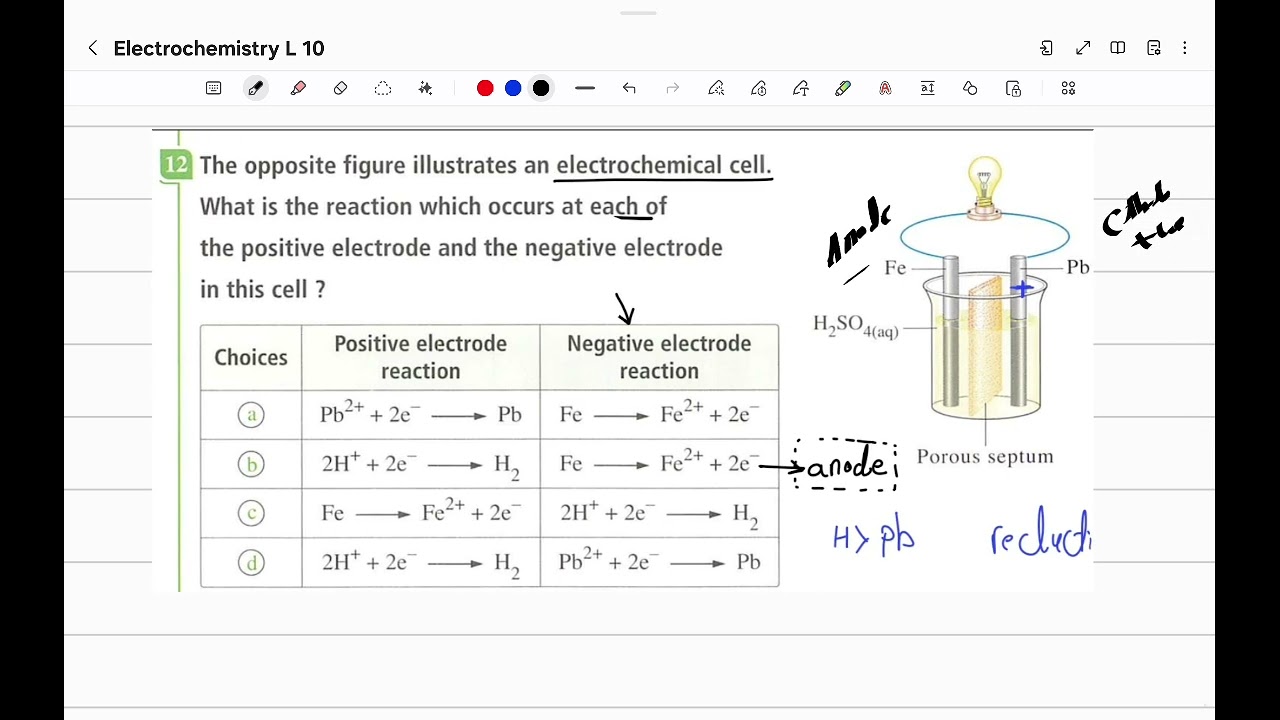Tap the Fe electrode label in diagram

tap(895, 268)
